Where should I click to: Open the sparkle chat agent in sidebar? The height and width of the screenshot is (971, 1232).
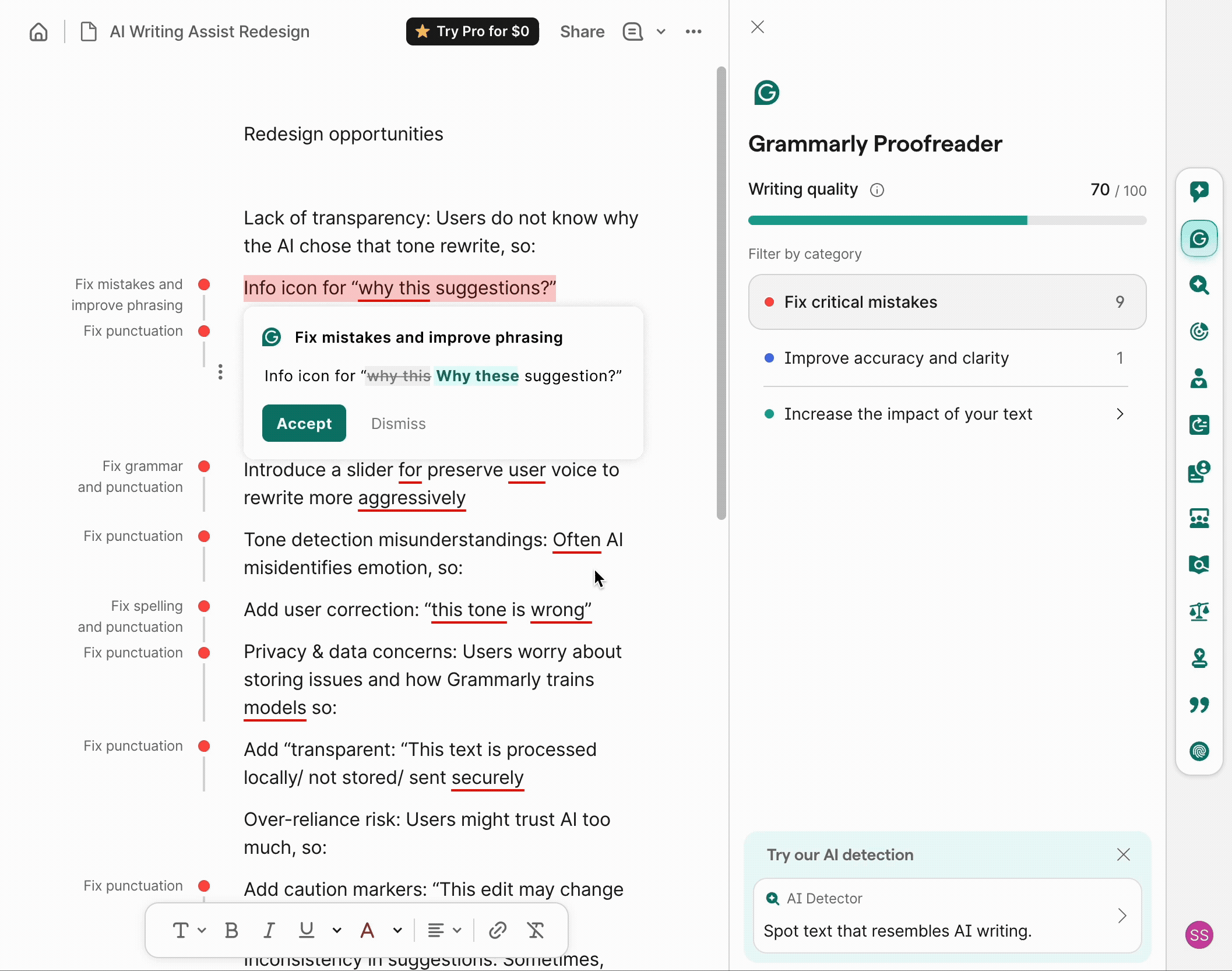[1199, 191]
